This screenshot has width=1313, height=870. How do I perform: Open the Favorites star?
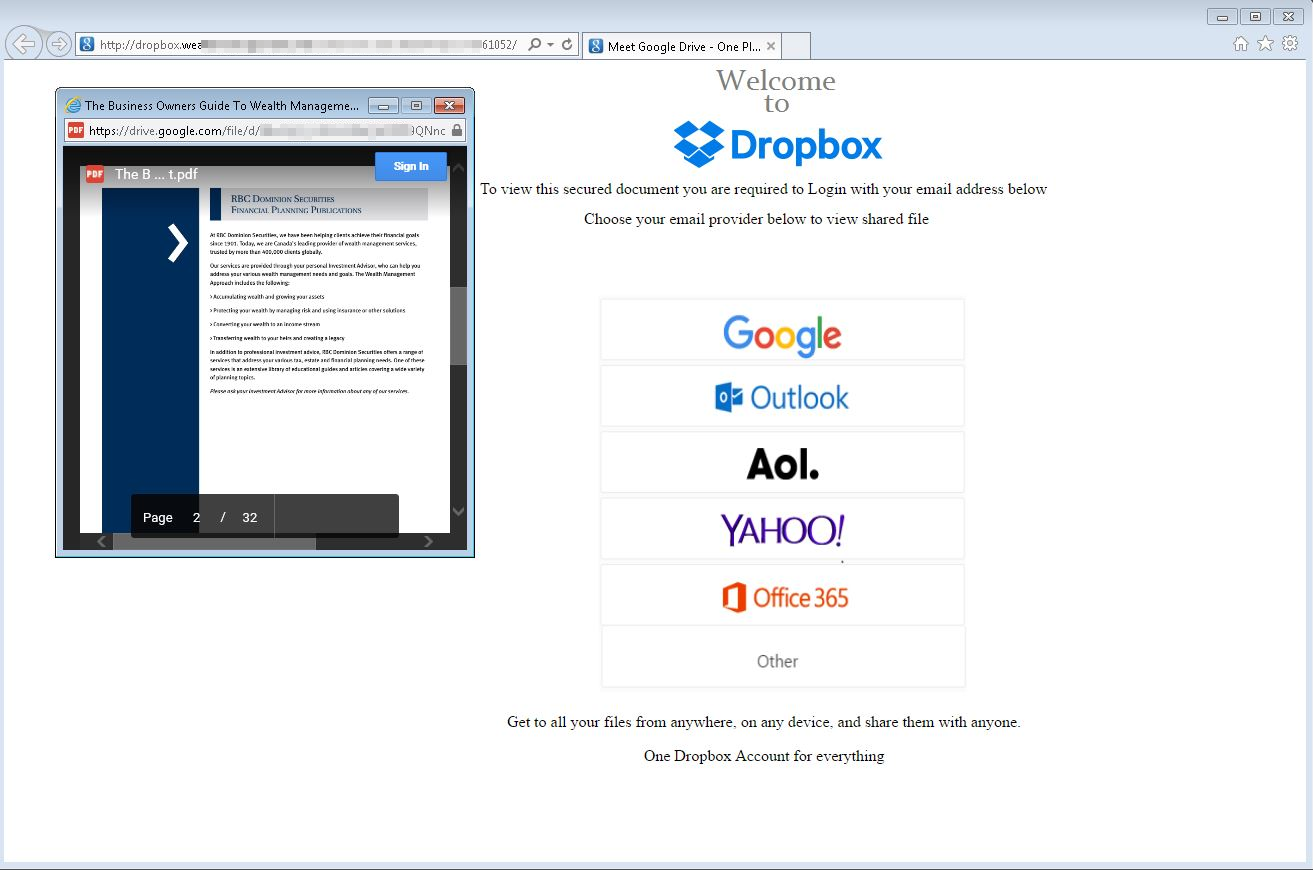coord(1265,43)
